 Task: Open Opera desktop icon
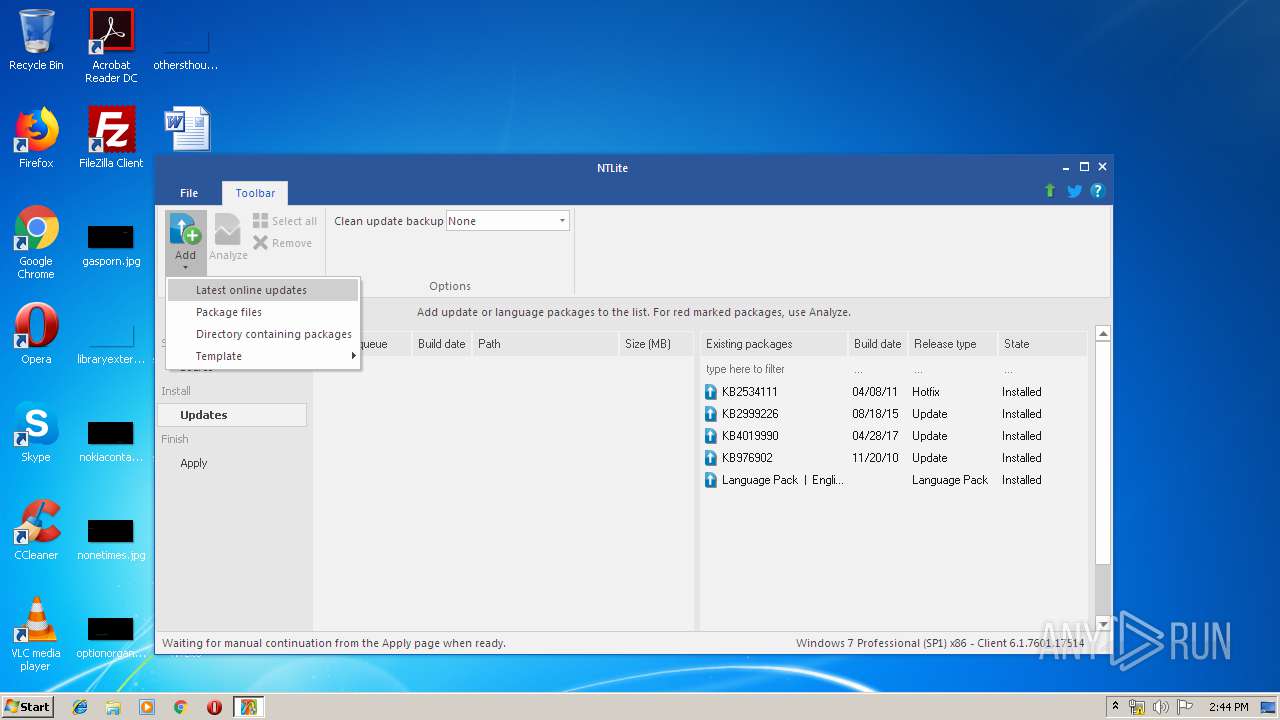tap(36, 334)
